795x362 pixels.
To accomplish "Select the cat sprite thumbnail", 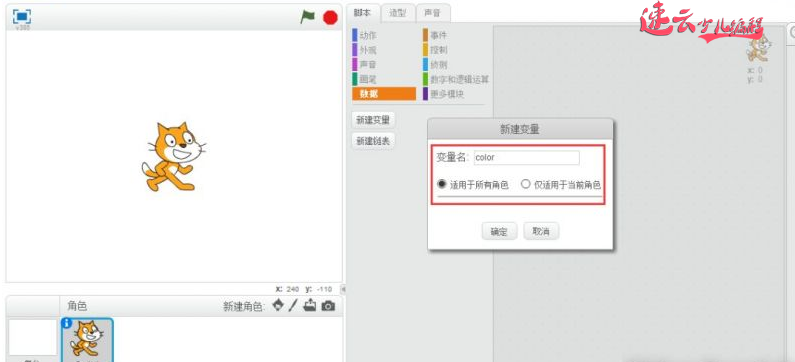I will (87, 340).
